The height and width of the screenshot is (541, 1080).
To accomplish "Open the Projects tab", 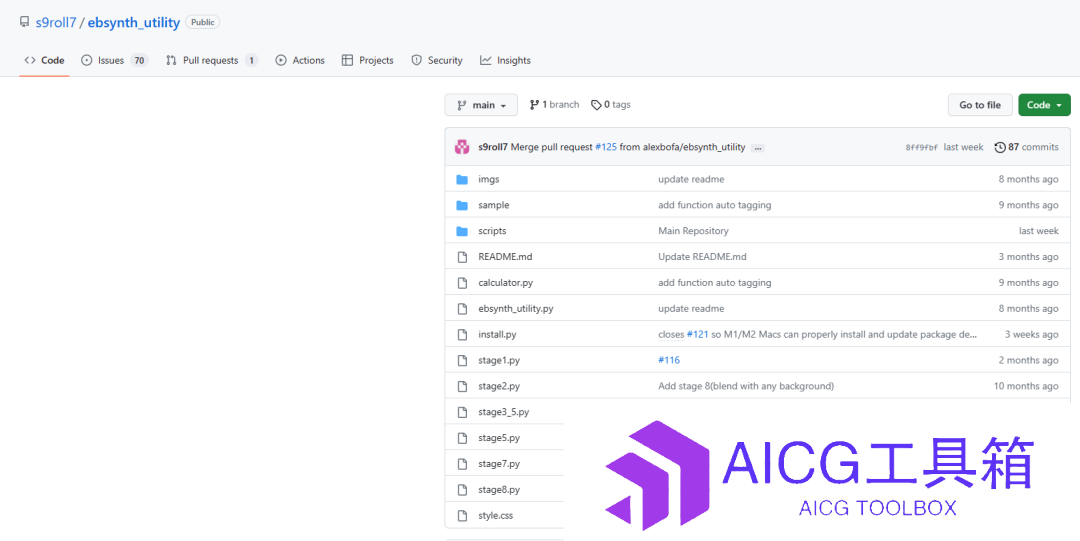I will pyautogui.click(x=367, y=61).
